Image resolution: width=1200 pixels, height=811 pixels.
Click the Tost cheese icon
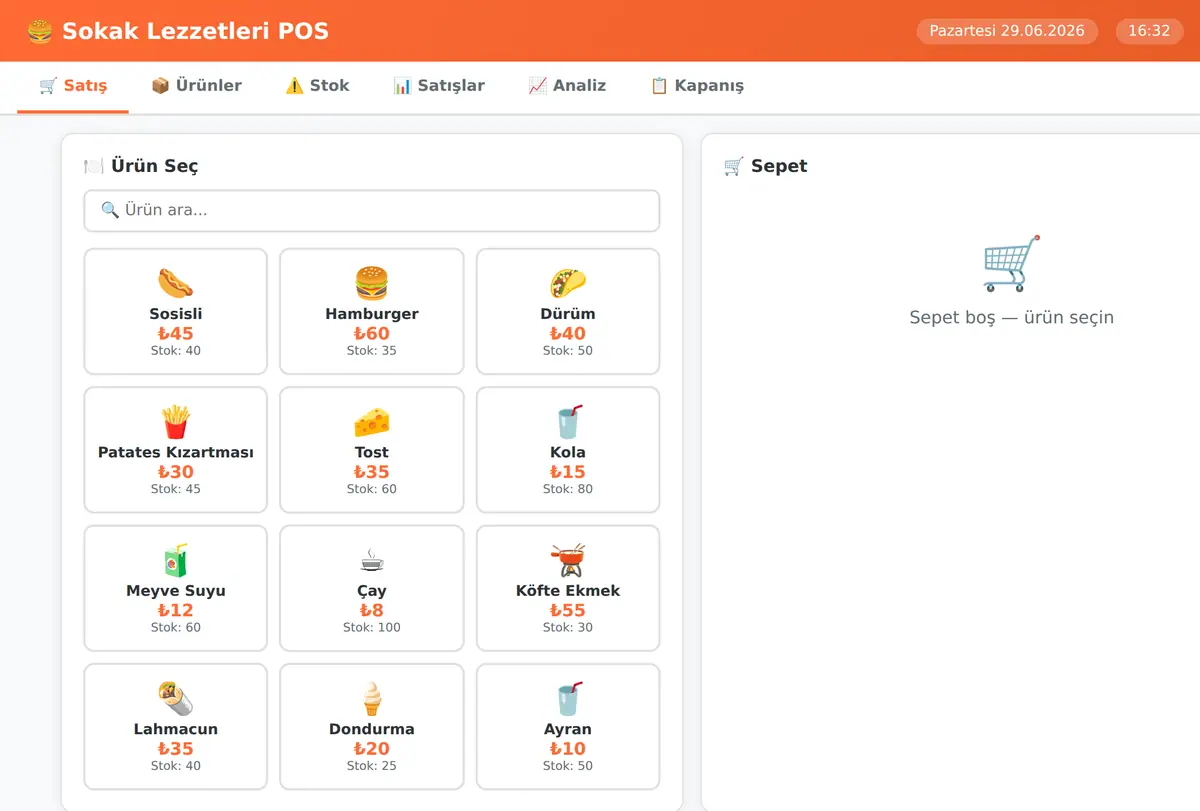click(x=371, y=422)
